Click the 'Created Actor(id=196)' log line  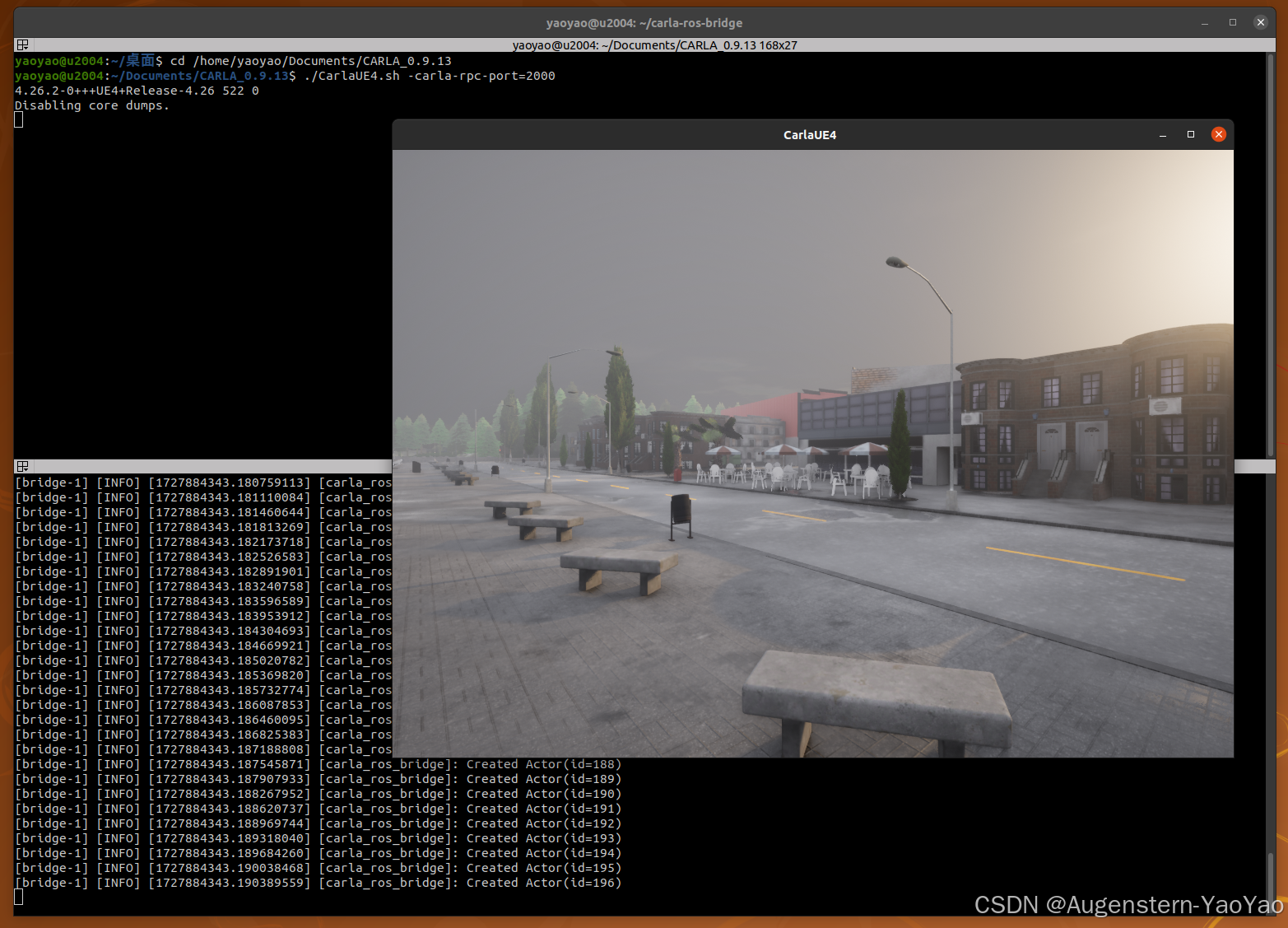543,883
